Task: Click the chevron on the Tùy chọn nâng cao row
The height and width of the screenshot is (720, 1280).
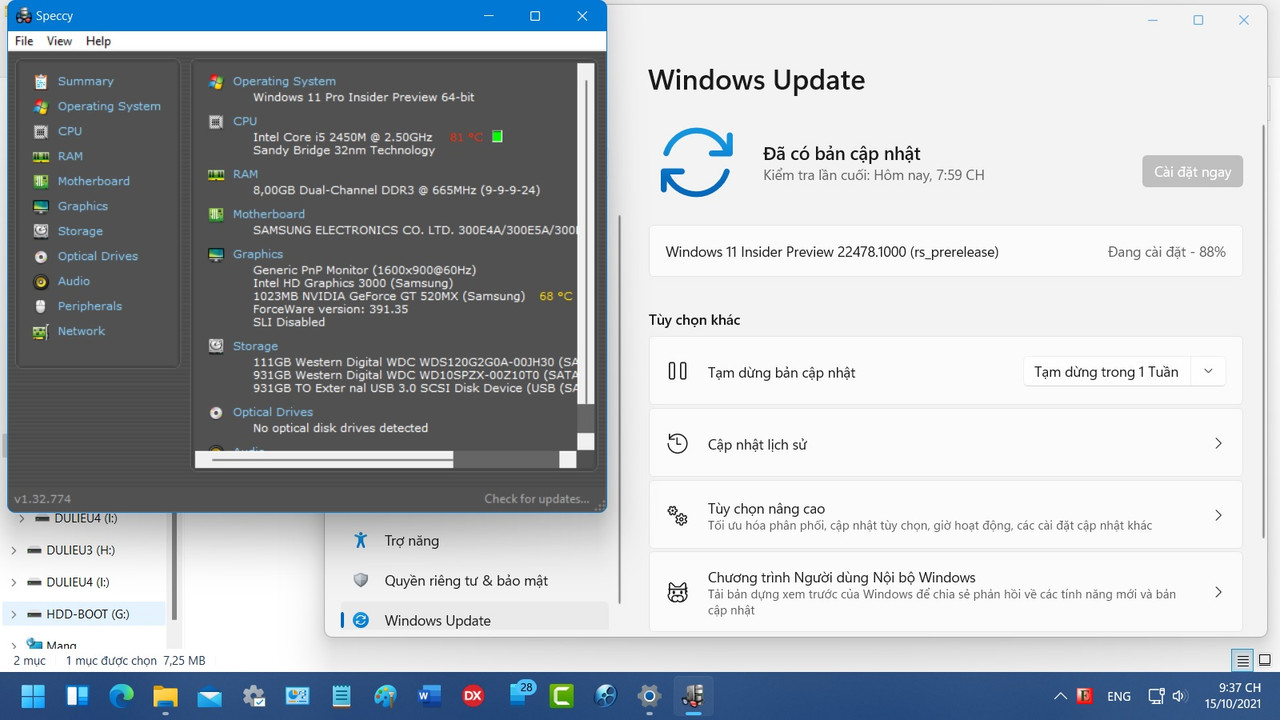Action: (1218, 515)
